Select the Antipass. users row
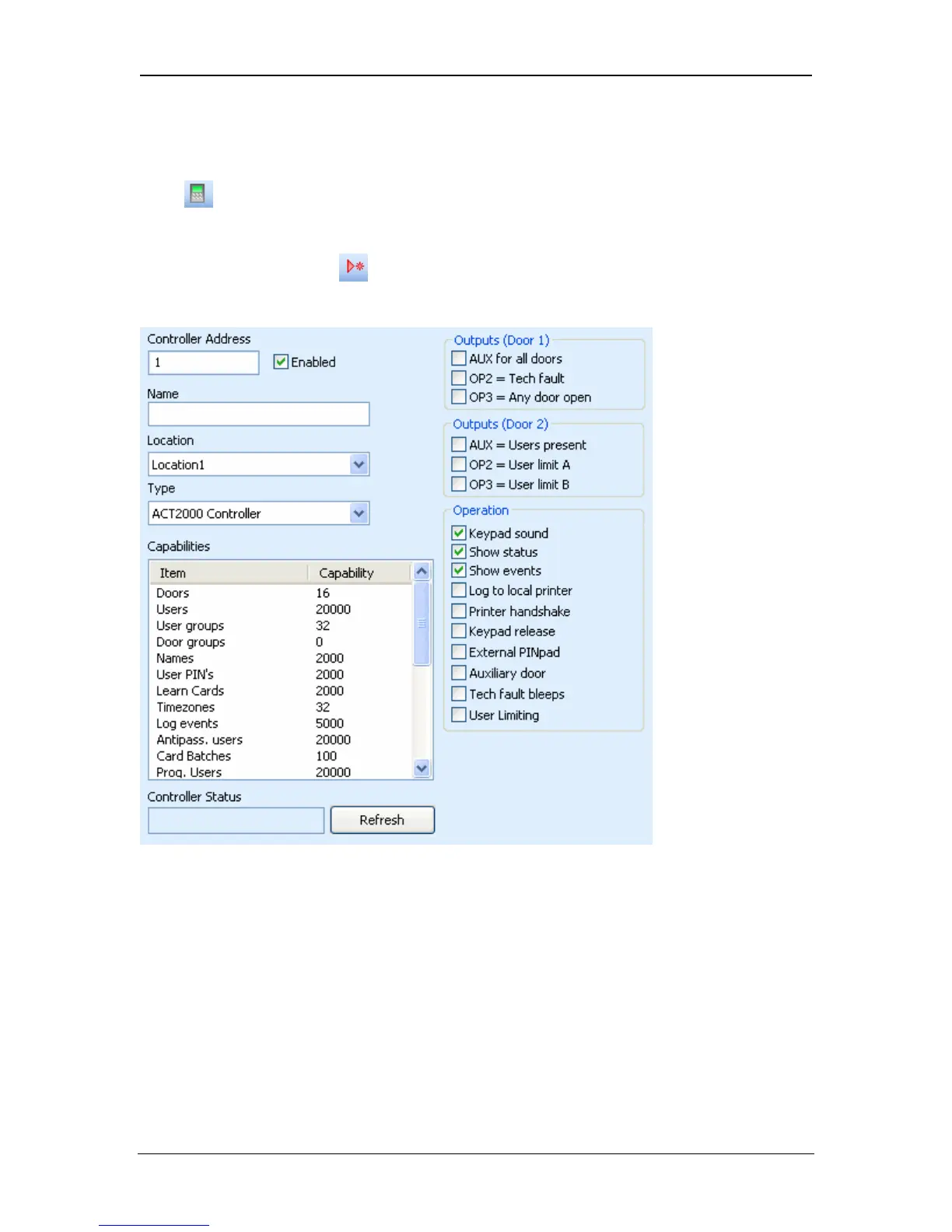This screenshot has width=952, height=1232. tap(280, 740)
